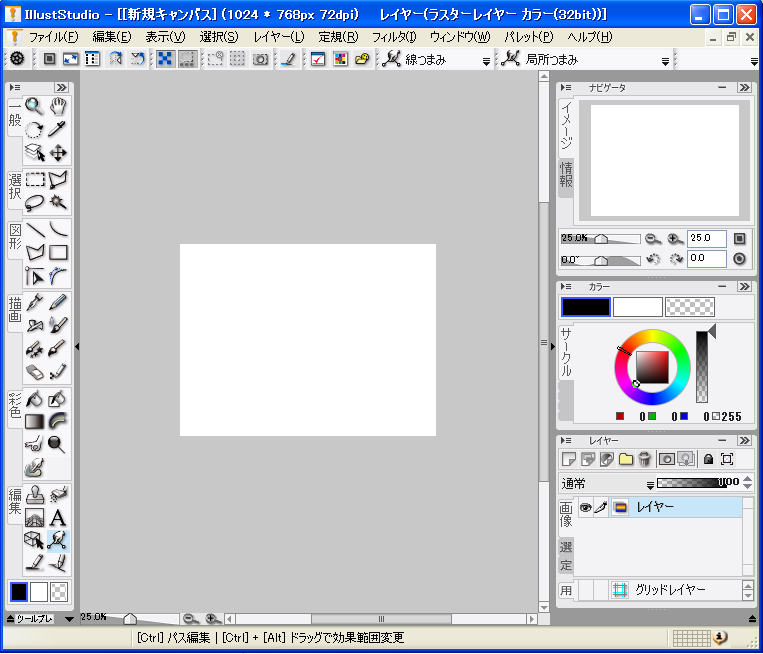Switch to the 選定 tab in Layer panel

pyautogui.click(x=566, y=556)
